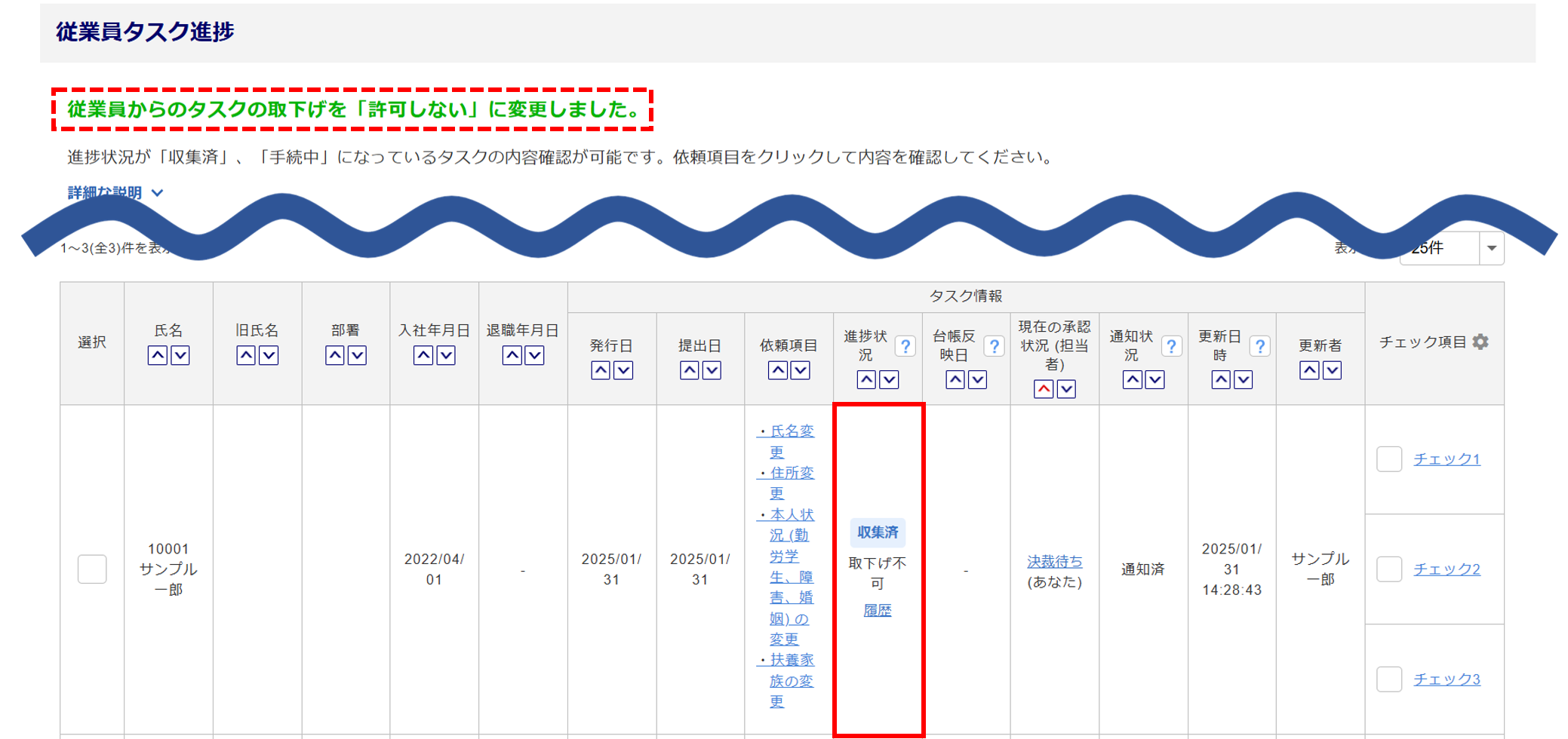Click the gear icon beside チェック項目
The image size is (1568, 739).
tap(1480, 342)
